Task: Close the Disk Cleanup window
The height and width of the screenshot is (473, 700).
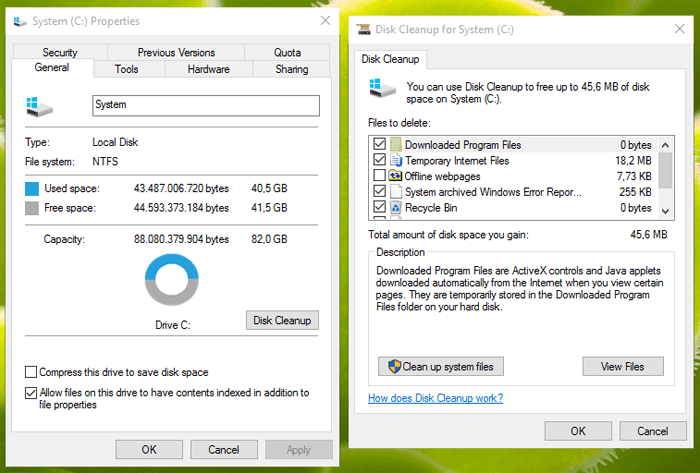Action: (679, 29)
